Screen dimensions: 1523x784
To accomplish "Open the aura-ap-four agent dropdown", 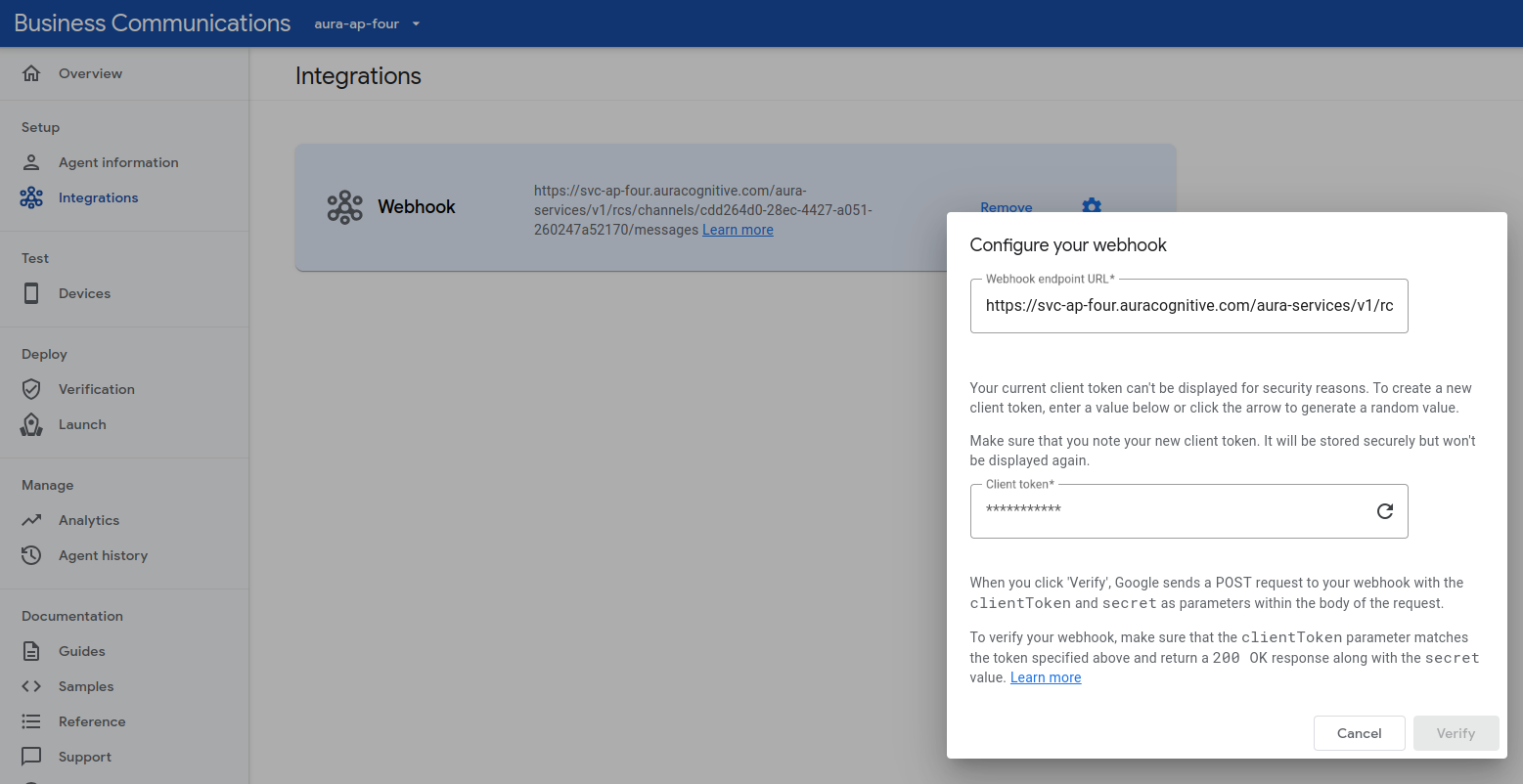I will (x=367, y=23).
